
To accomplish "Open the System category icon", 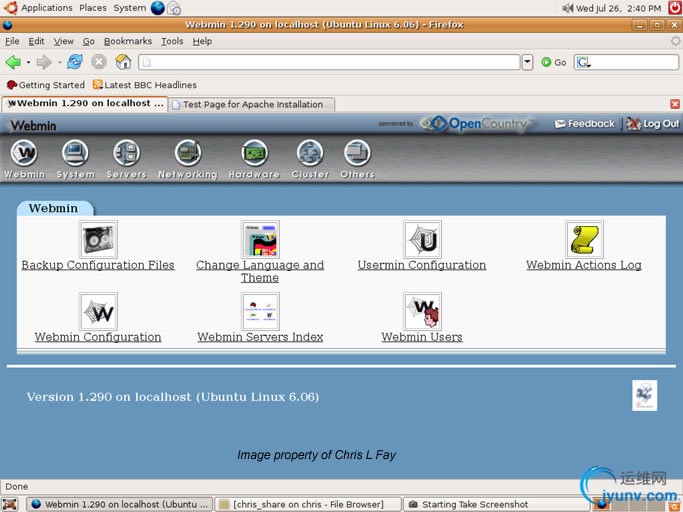I will click(75, 153).
